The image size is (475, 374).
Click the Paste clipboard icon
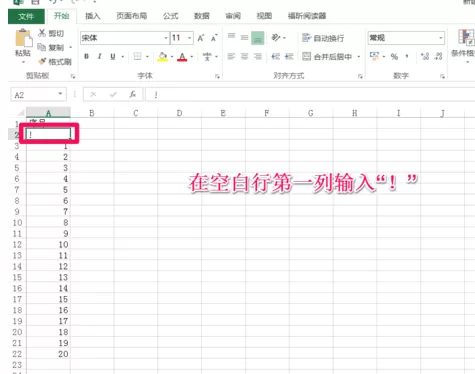coord(24,38)
